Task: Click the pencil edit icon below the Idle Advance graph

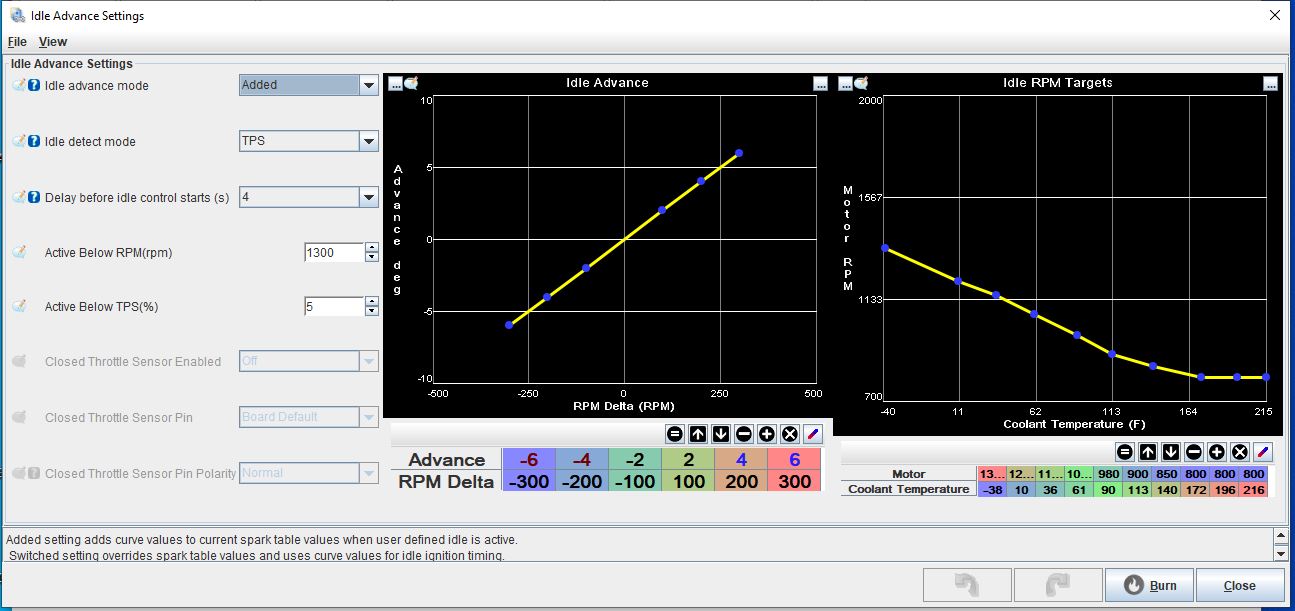Action: 810,434
